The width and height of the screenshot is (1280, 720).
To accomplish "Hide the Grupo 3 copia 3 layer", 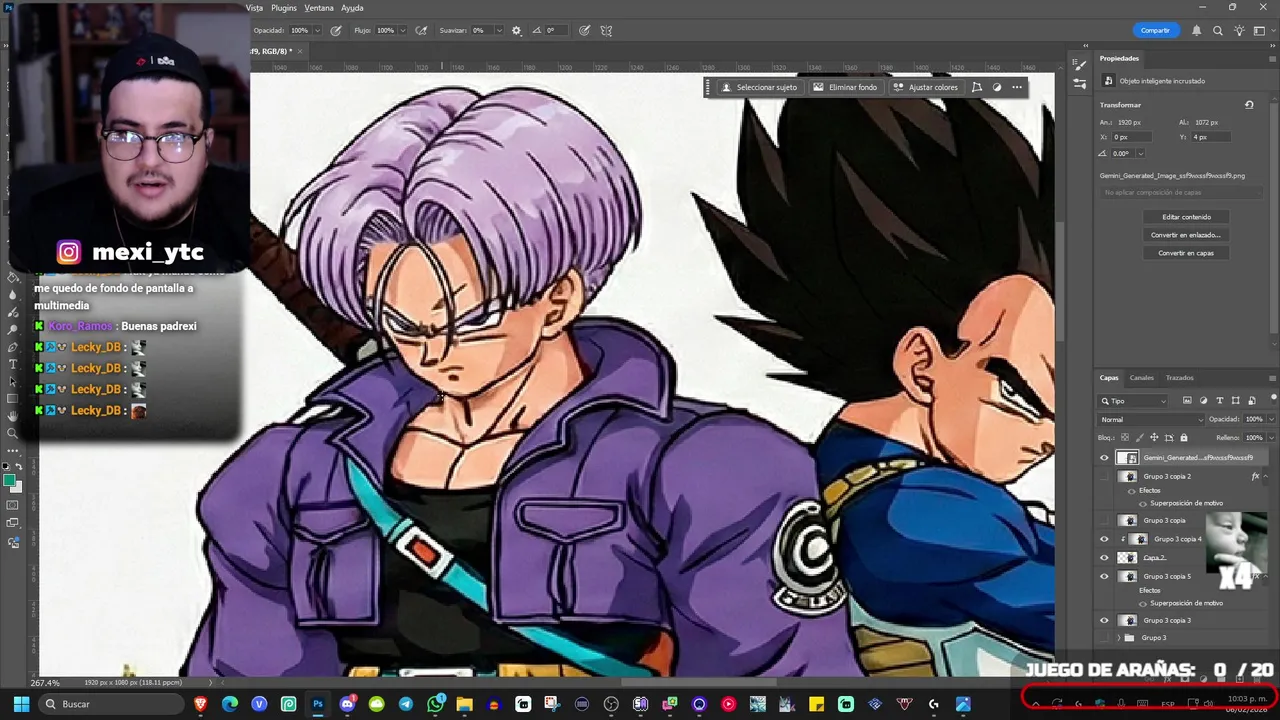I will [x=1105, y=621].
